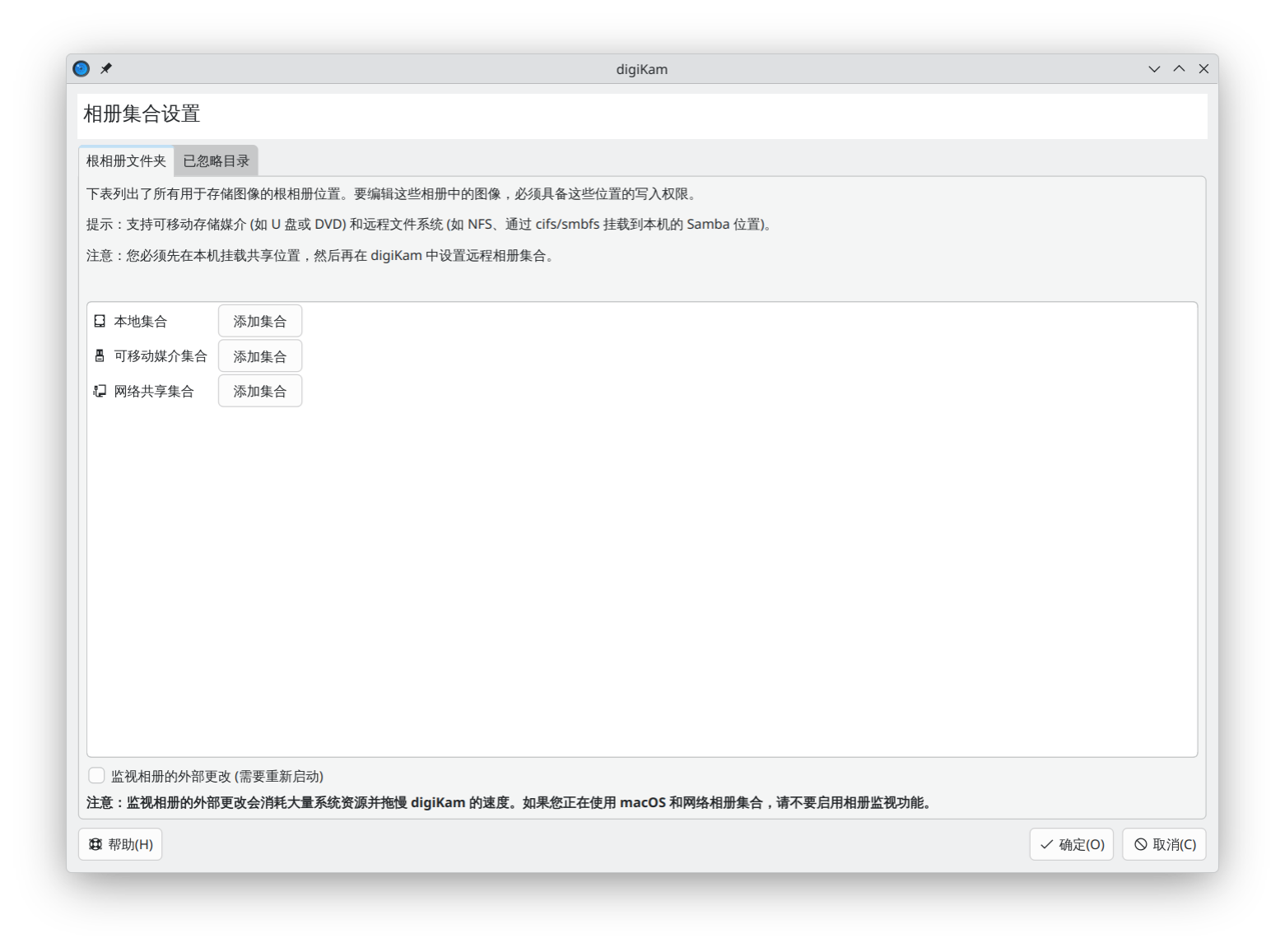The image size is (1285, 952).
Task: Close the digiKam dialog with the X button
Action: pyautogui.click(x=1204, y=69)
